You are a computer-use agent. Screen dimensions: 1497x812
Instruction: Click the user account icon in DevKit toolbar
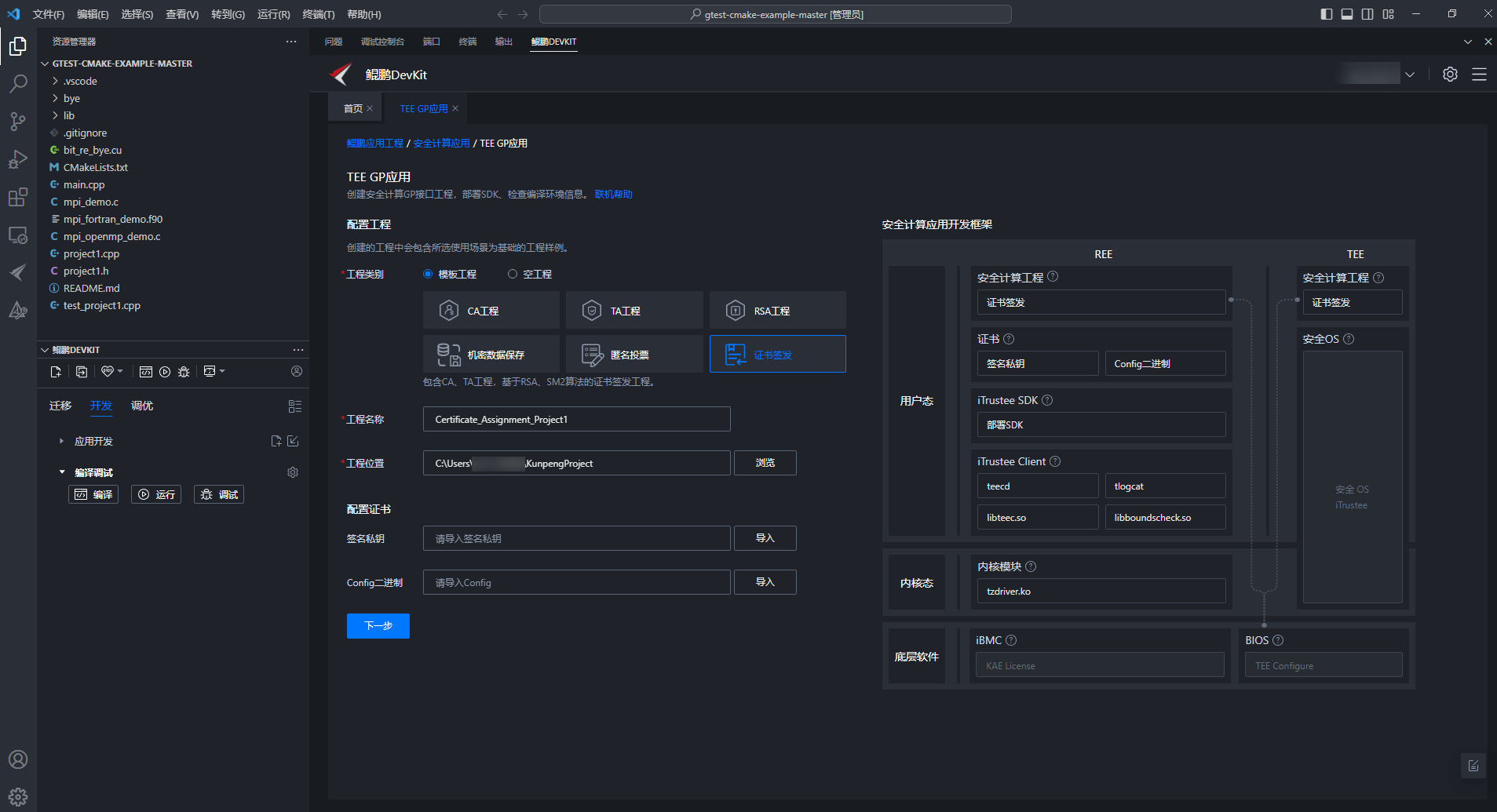[297, 371]
